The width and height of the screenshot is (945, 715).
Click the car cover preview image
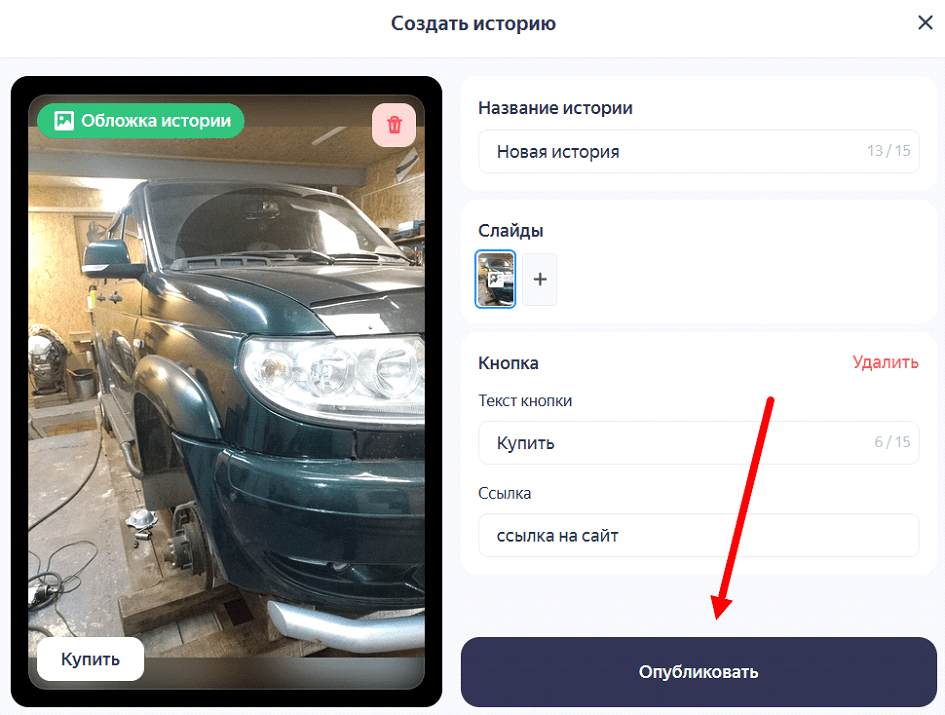[x=227, y=392]
